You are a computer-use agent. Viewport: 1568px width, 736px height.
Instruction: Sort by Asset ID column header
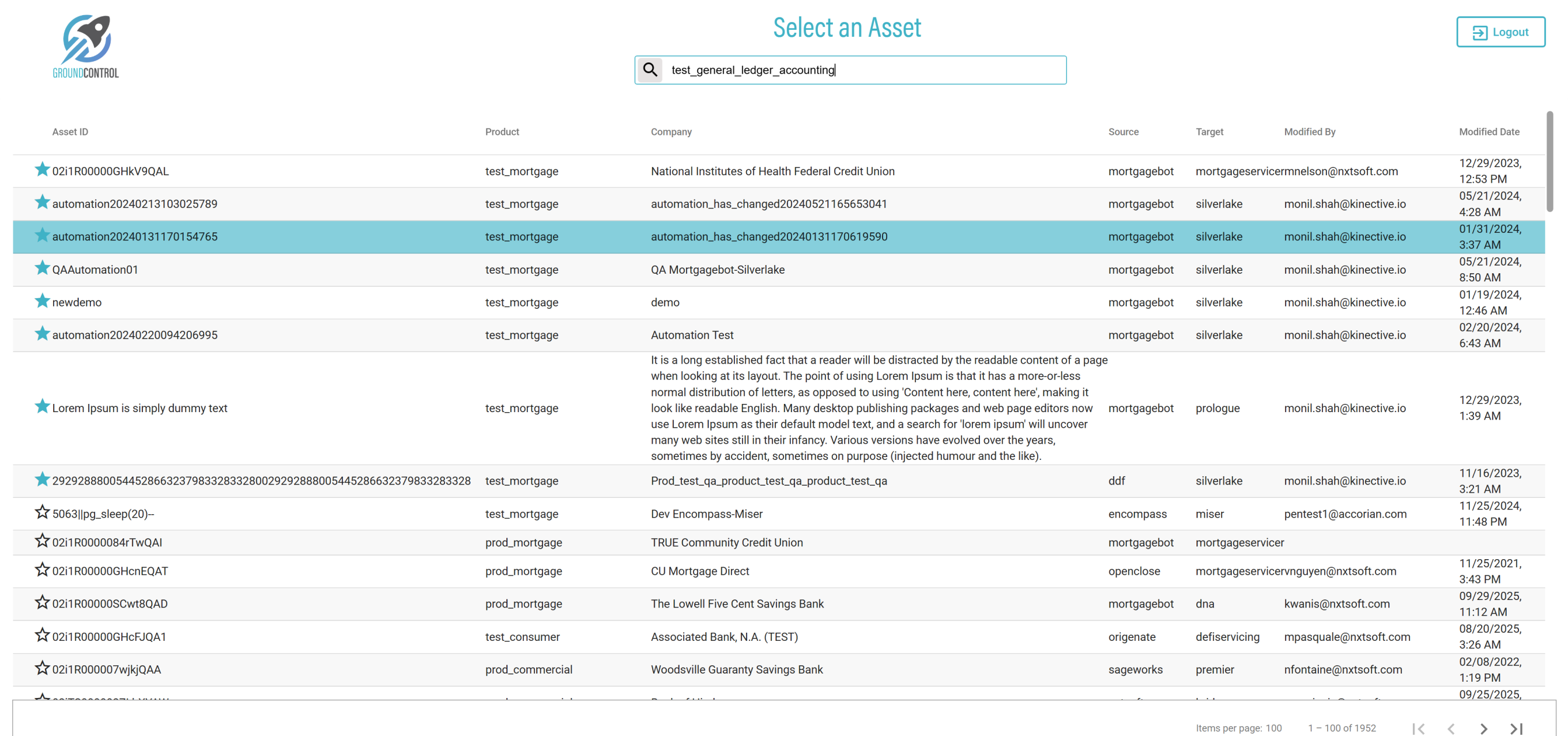pos(70,131)
